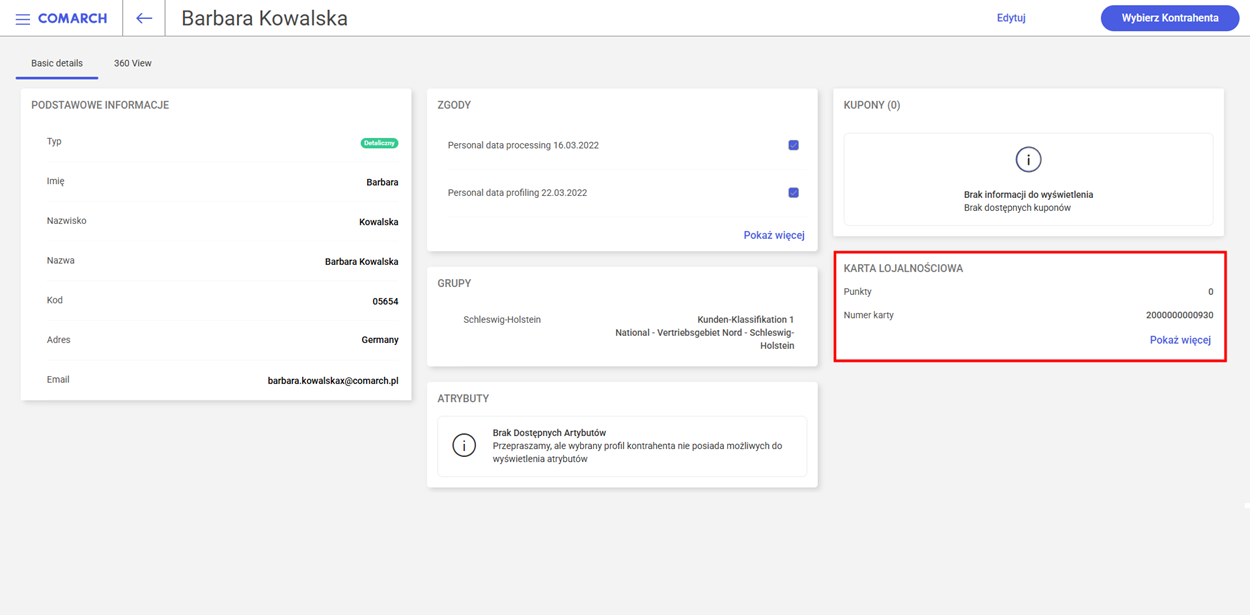The image size is (1250, 615).
Task: Switch to the 360 View tab
Action: [132, 63]
